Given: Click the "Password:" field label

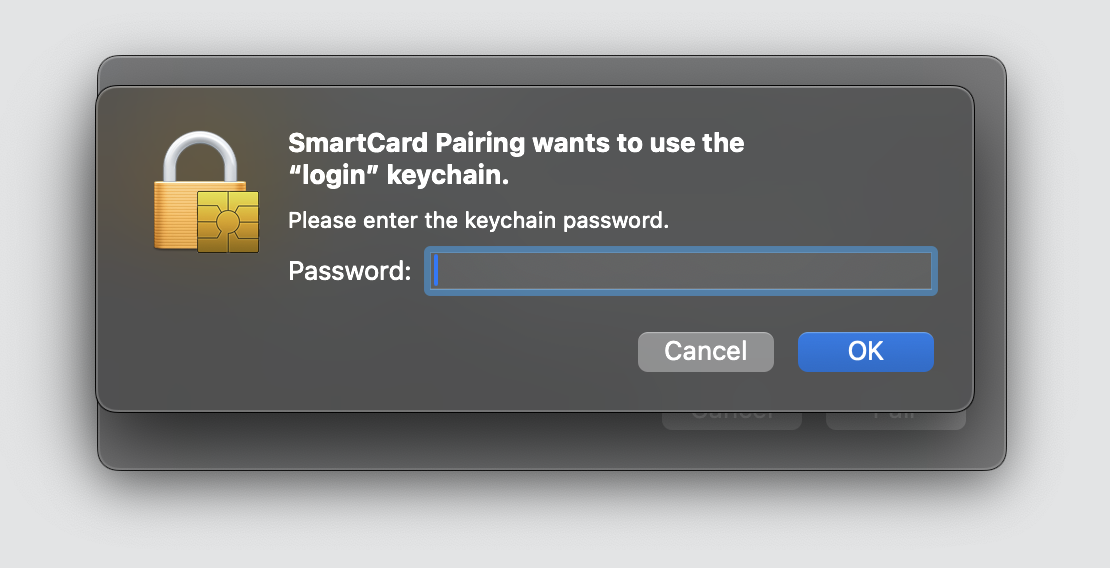Looking at the screenshot, I should pos(350,271).
